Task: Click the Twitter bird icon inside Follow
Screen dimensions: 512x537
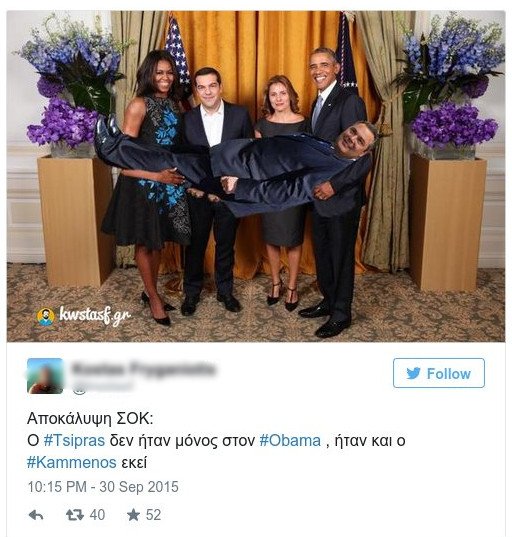Action: pos(413,373)
